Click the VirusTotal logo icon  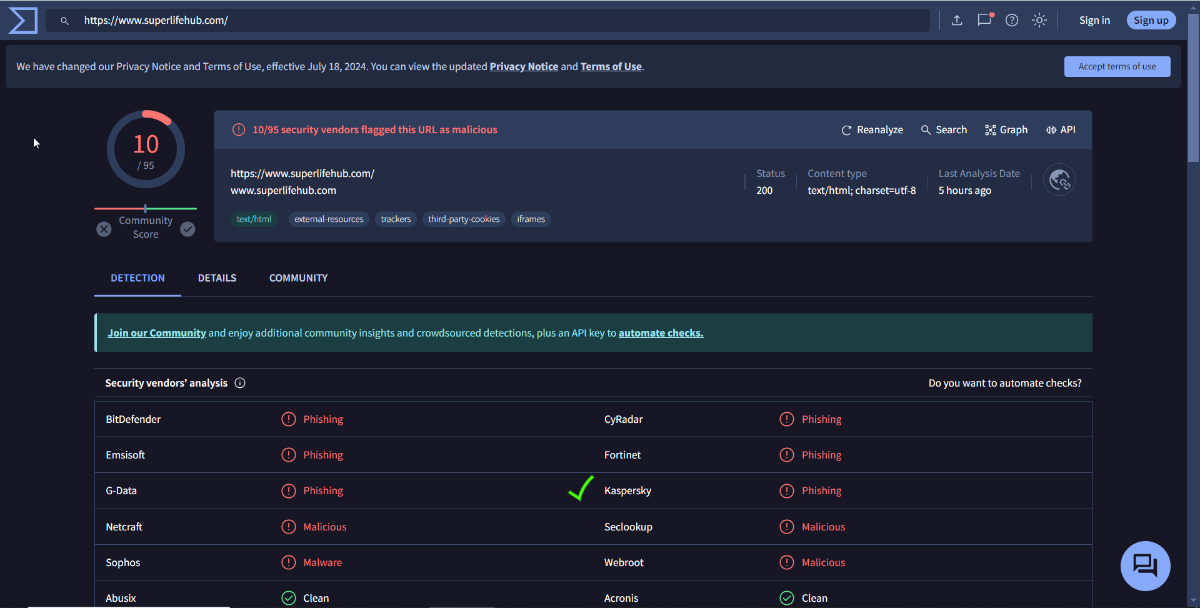(22, 20)
